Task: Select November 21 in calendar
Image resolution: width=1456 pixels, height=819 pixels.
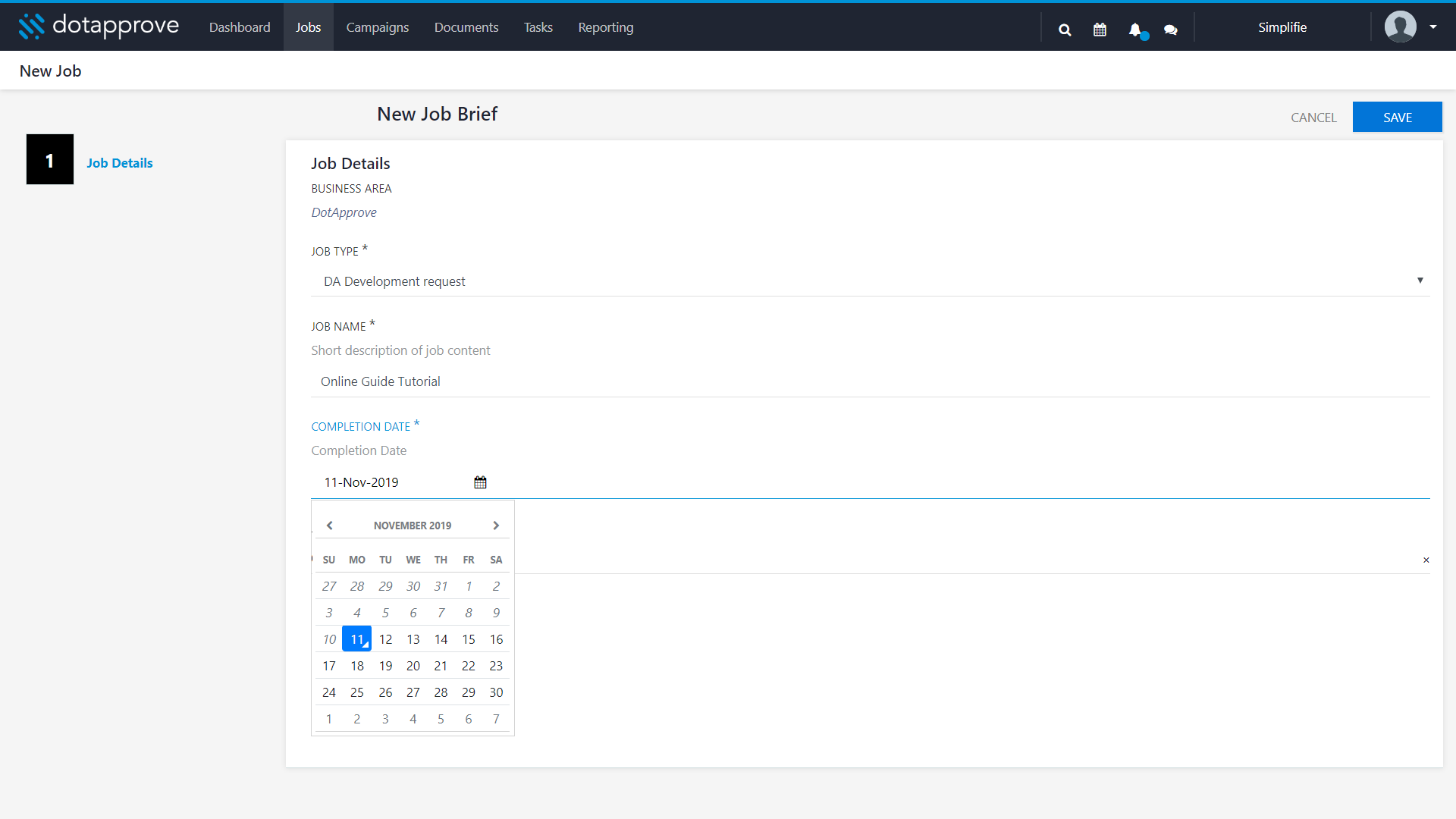Action: click(x=441, y=666)
